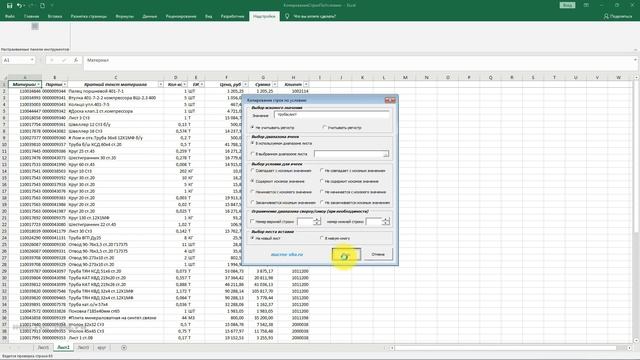Image resolution: width=640 pixels, height=360 pixels.
Task: Switch to the Разработчик ribbon tab
Action: pos(232,16)
